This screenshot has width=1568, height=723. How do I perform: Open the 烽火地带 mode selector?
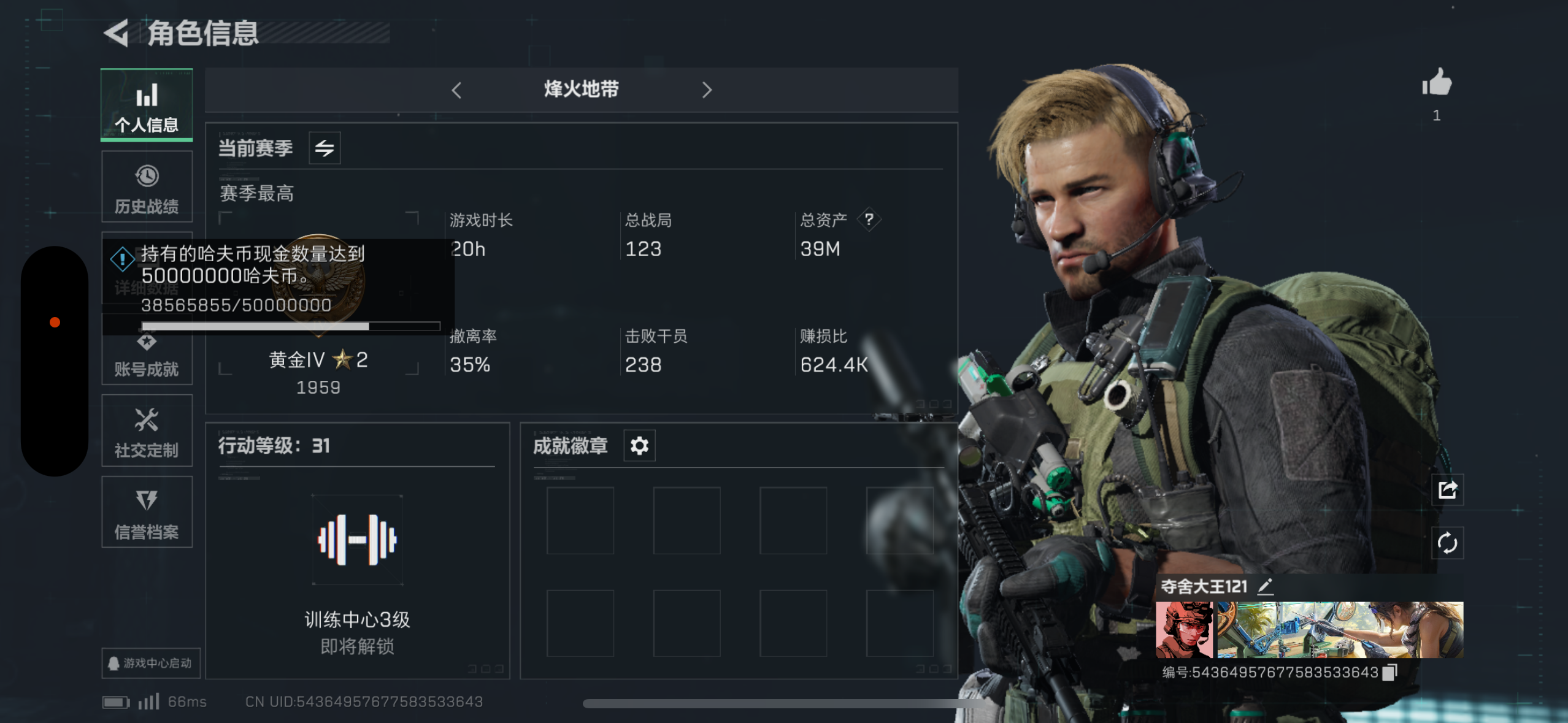coord(581,90)
